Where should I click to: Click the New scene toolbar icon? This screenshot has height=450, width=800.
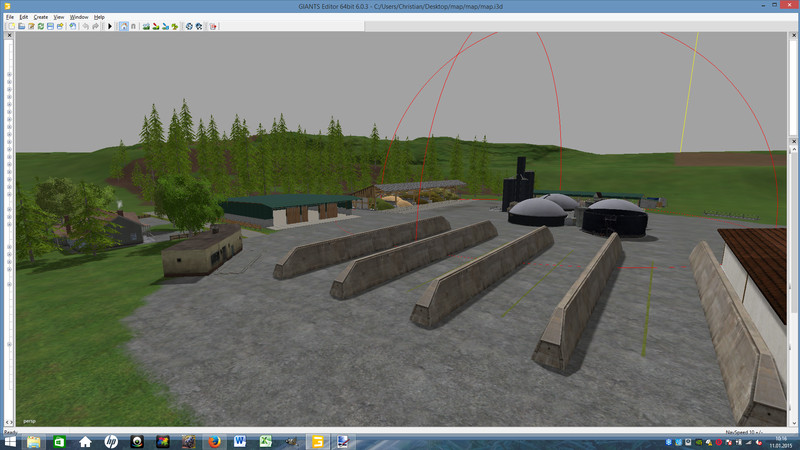12,26
